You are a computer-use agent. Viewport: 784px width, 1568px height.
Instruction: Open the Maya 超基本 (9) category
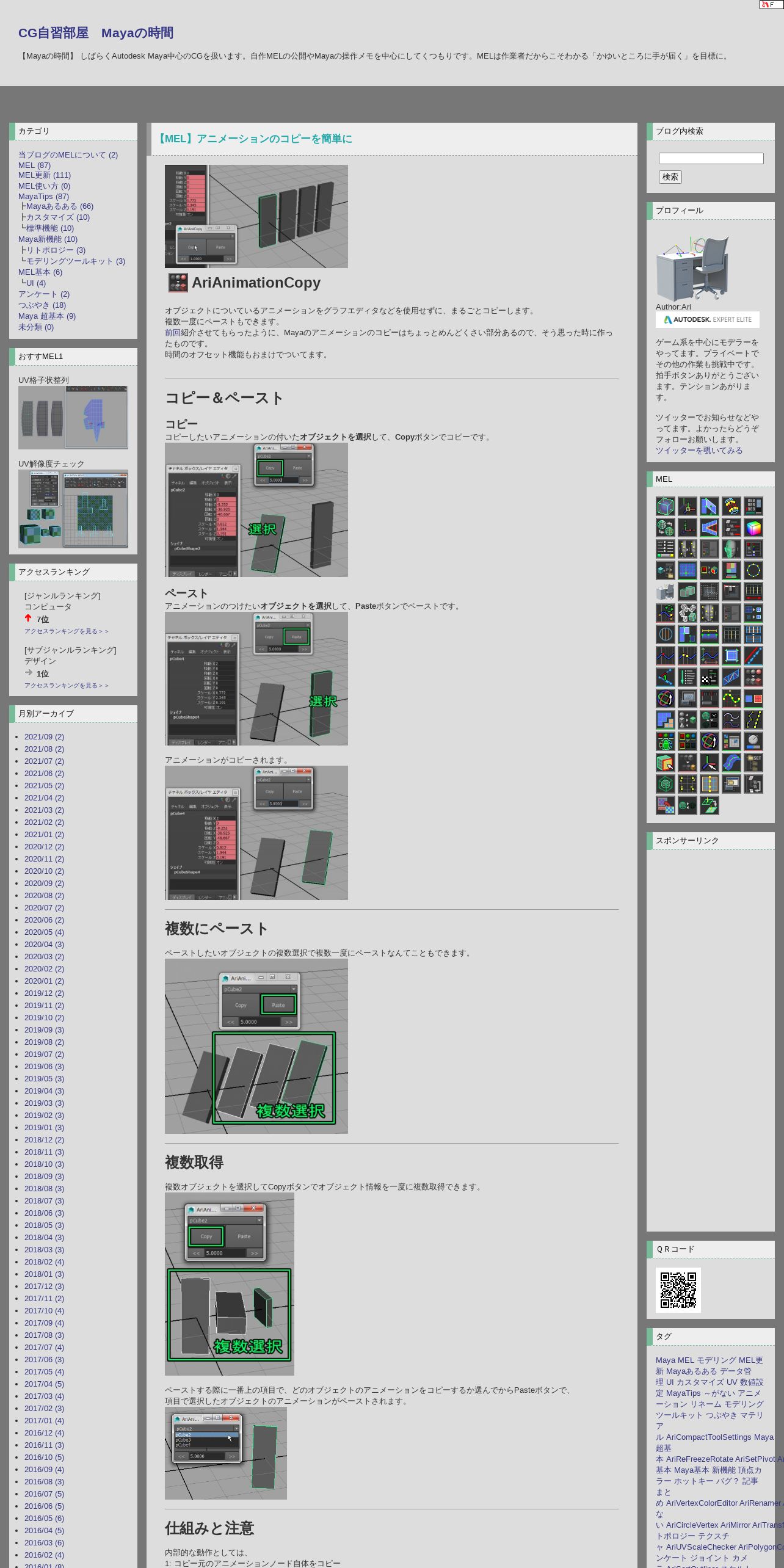tap(47, 316)
